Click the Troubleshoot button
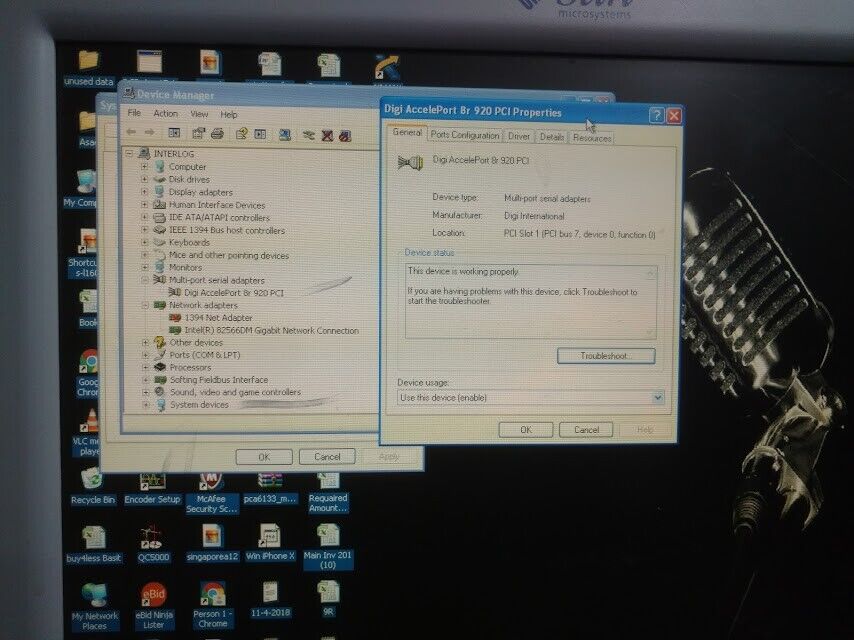 point(606,356)
